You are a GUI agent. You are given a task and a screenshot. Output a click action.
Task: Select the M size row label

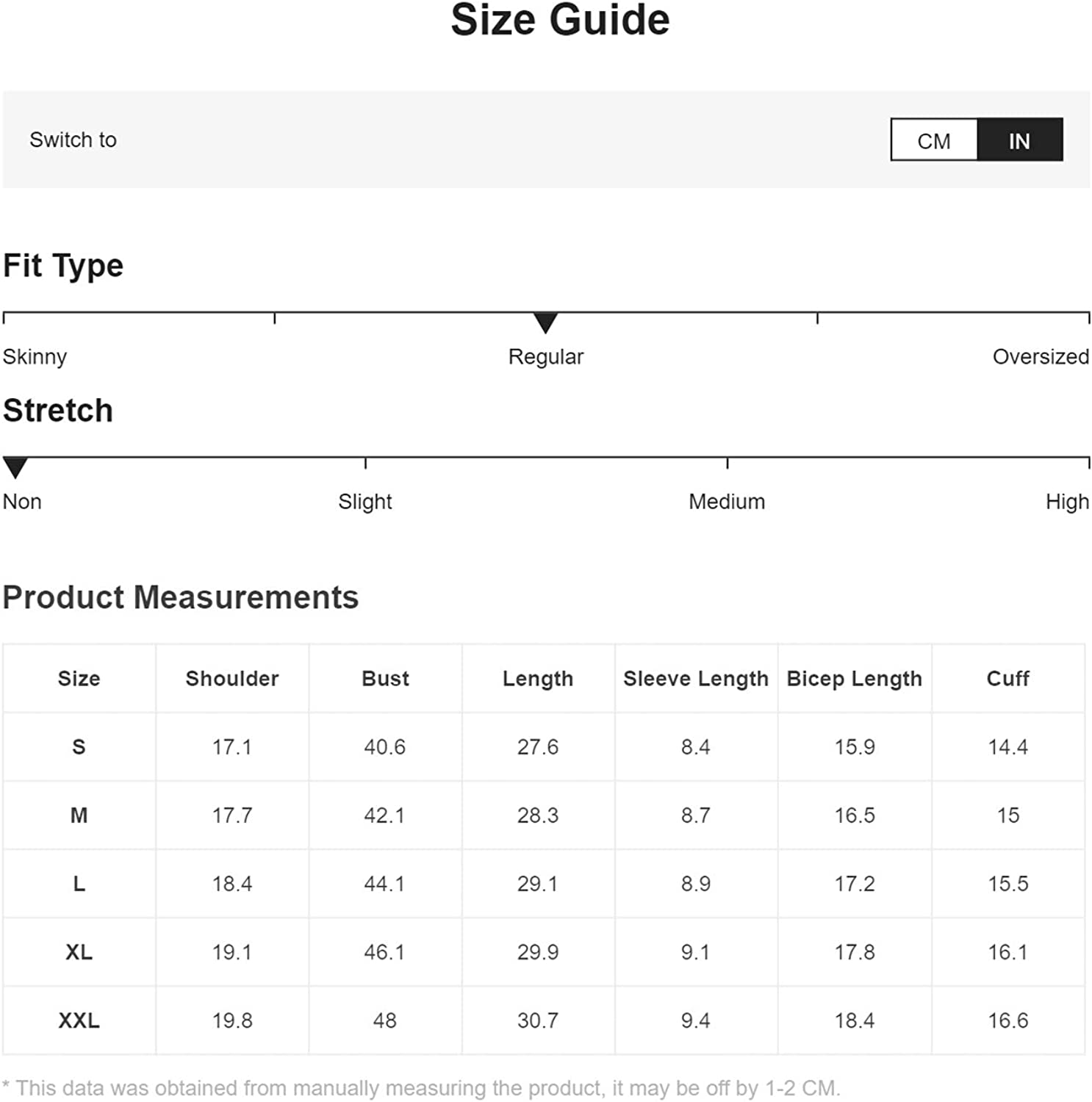[x=79, y=815]
